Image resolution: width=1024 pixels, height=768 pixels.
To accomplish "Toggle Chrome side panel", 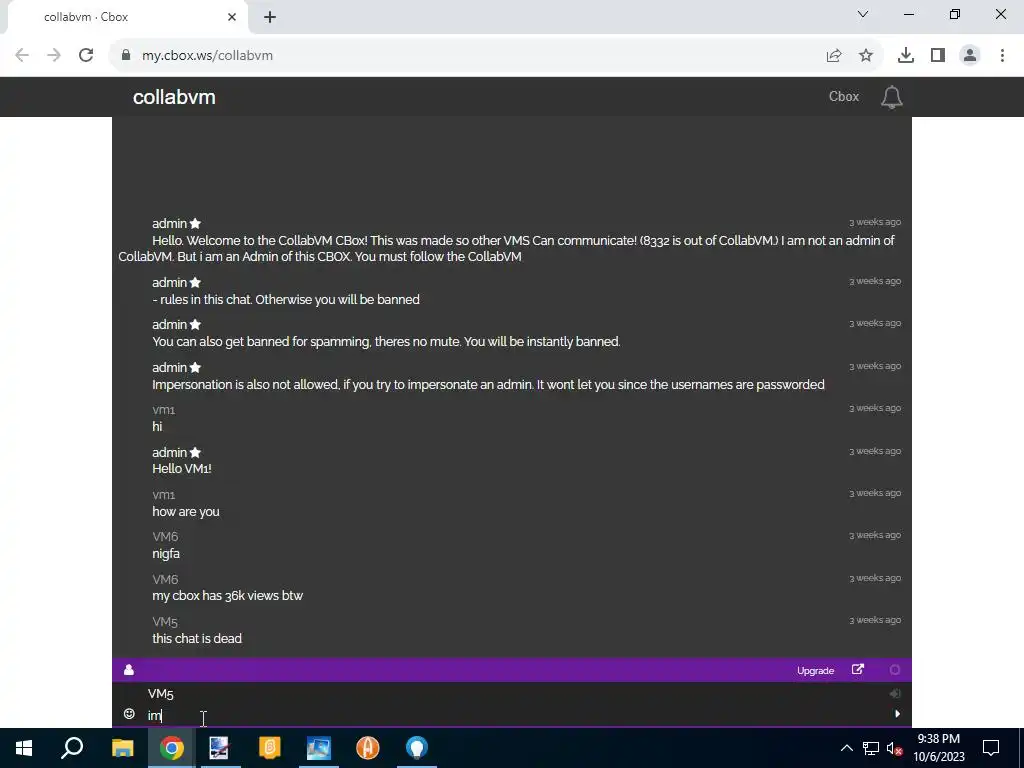I will [x=937, y=56].
